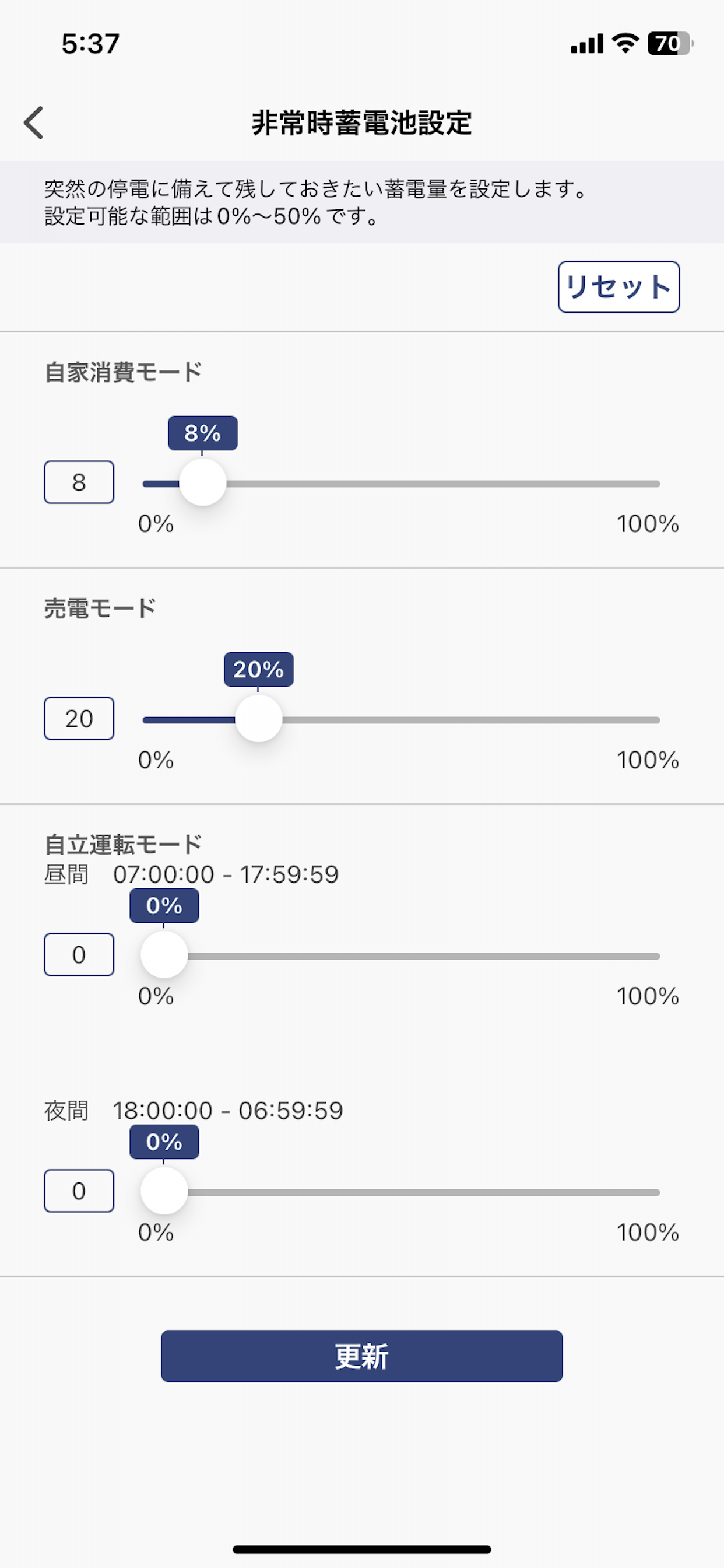Viewport: 724px width, 1568px height.
Task: Tap the cellular signal bars icon
Action: coord(587,44)
